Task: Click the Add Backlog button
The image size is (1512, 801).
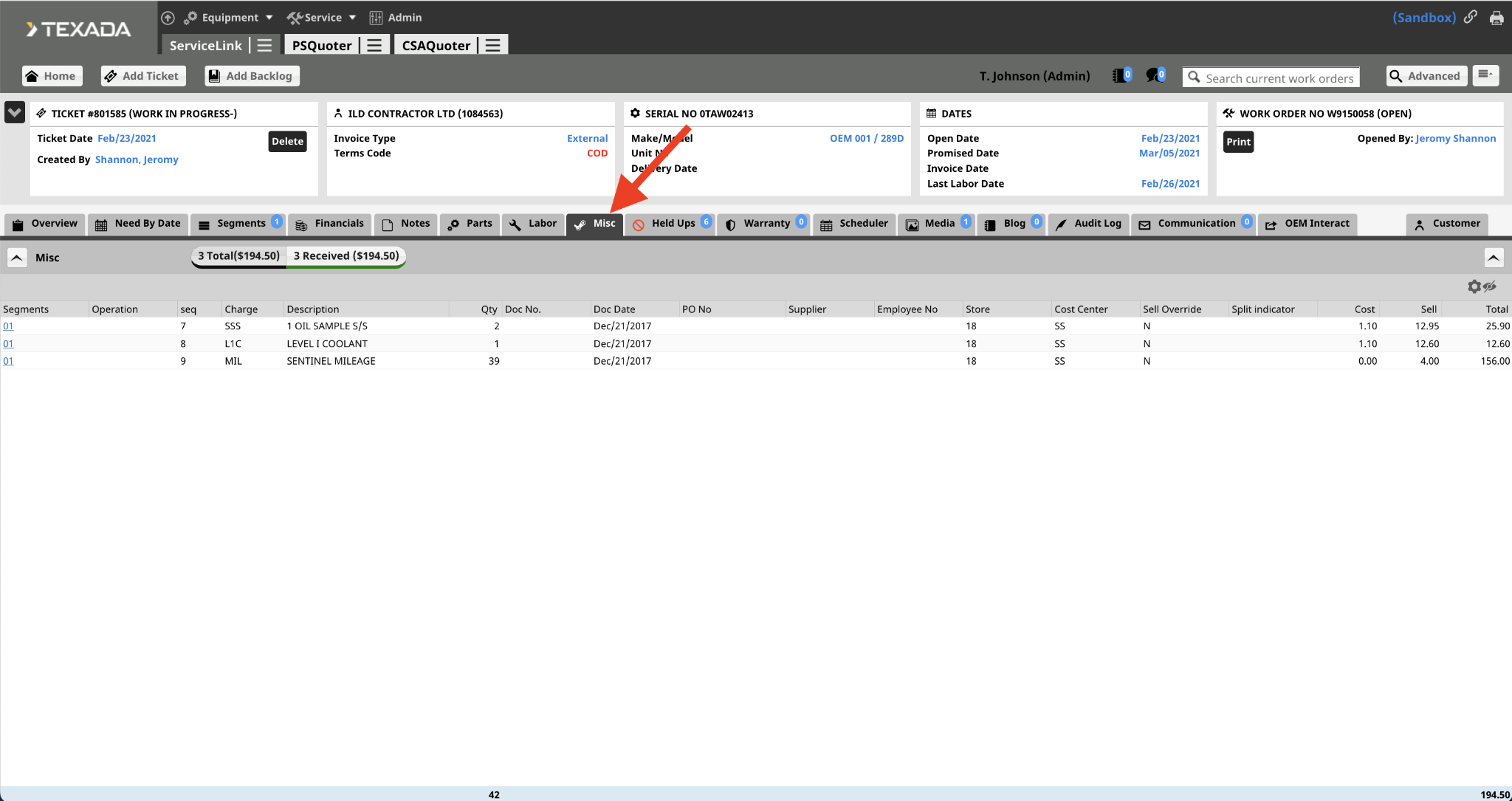Action: pos(252,76)
